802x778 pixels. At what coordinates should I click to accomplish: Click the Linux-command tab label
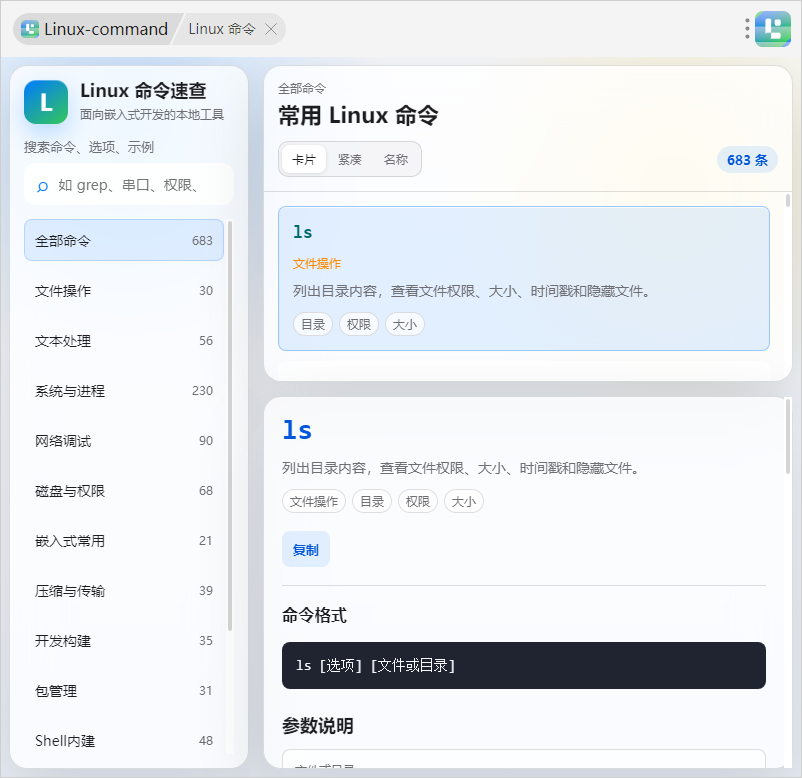click(106, 29)
